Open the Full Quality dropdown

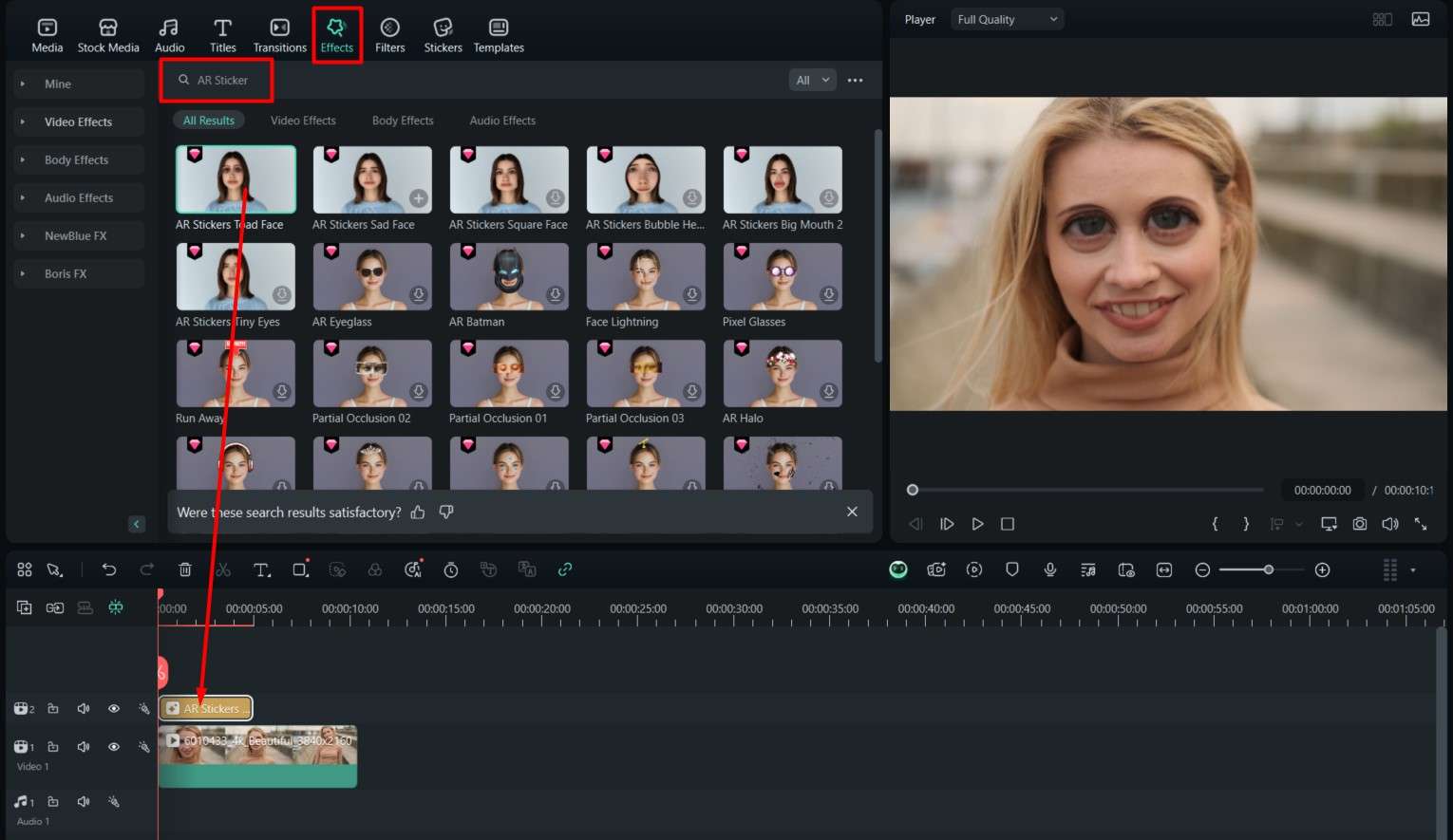(1007, 19)
